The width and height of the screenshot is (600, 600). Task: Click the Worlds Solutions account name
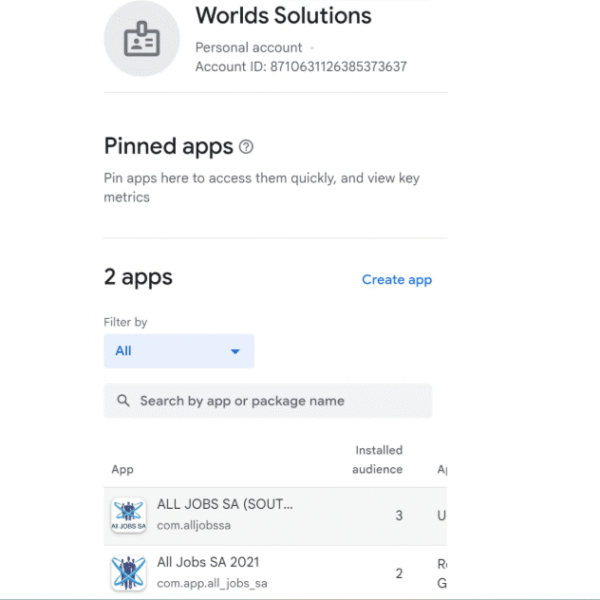(283, 16)
